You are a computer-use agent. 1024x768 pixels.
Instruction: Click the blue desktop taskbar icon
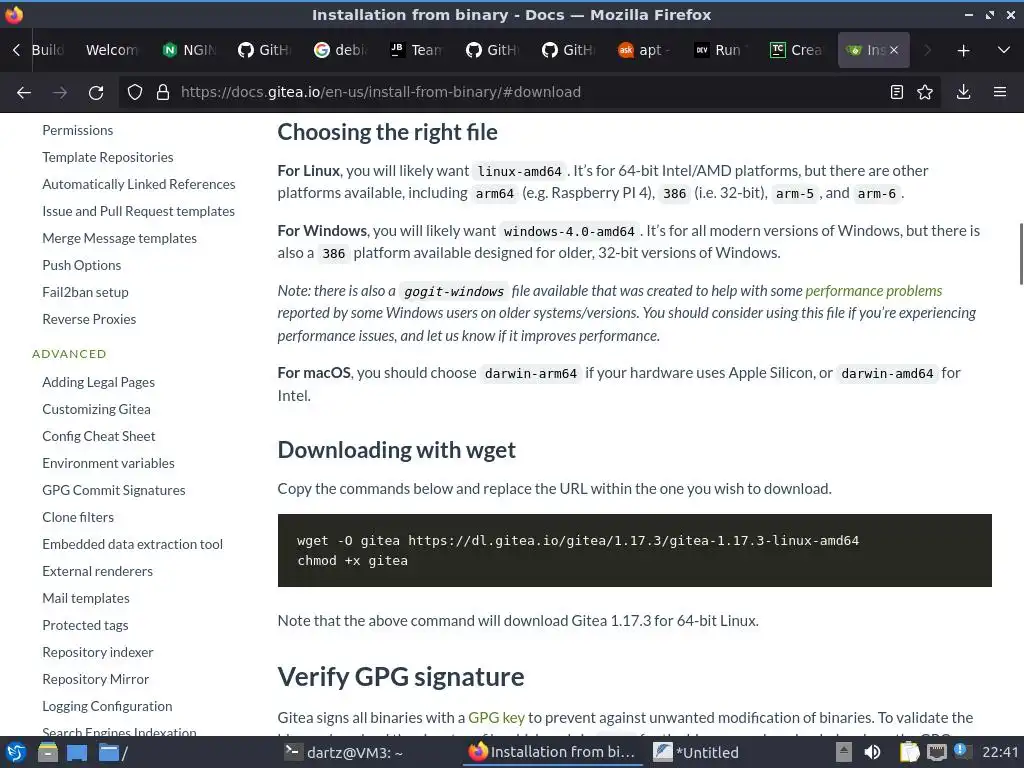point(77,753)
